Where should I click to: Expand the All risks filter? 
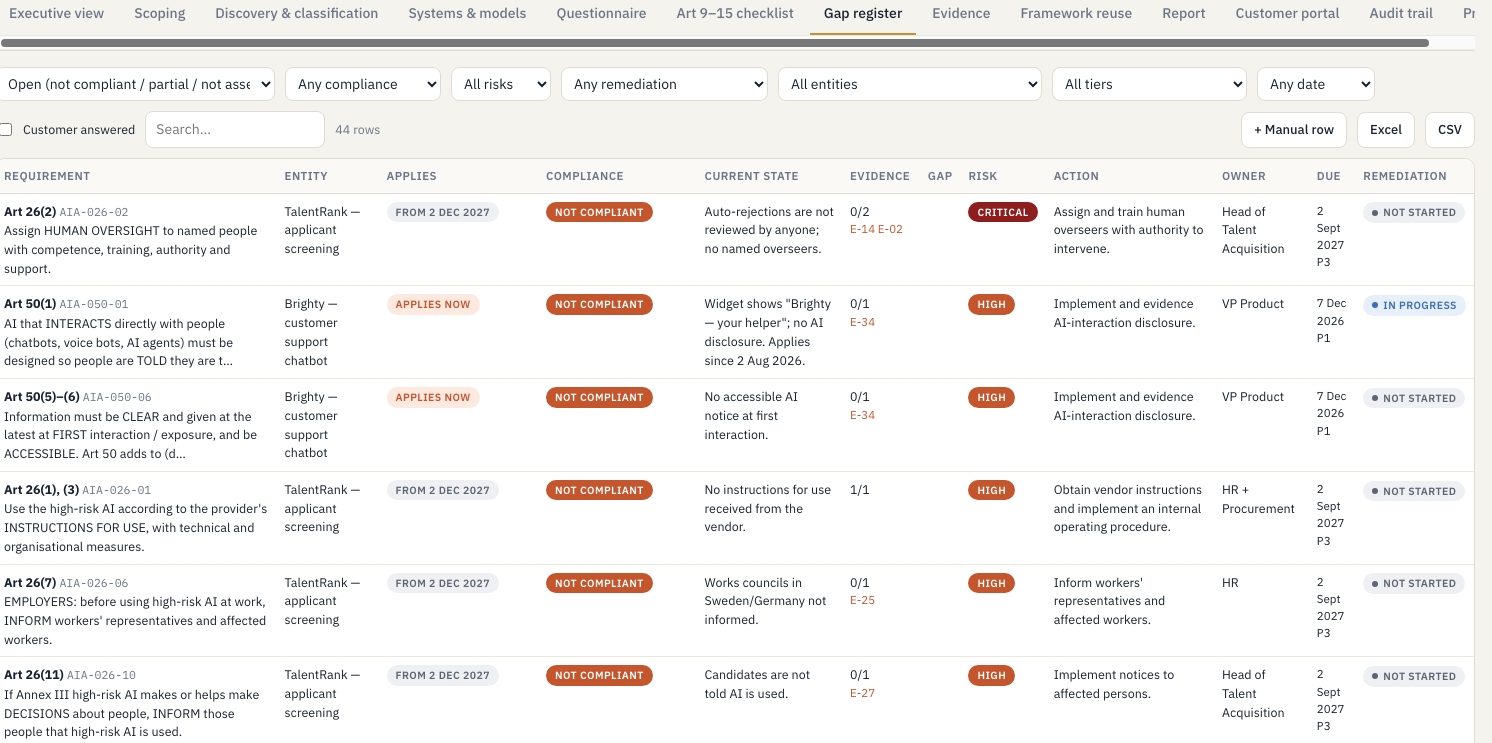point(501,84)
